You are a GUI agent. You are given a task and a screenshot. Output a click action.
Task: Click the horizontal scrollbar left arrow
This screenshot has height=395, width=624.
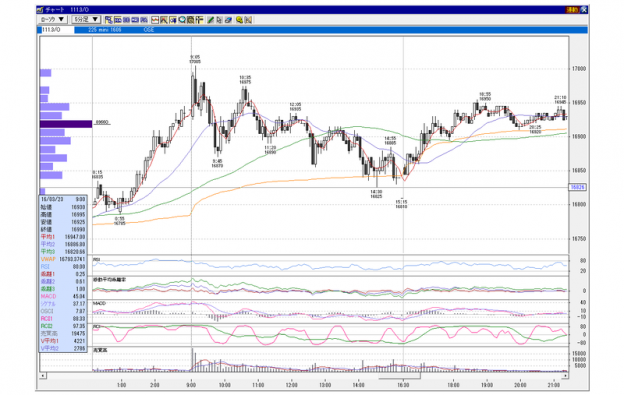(x=43, y=376)
